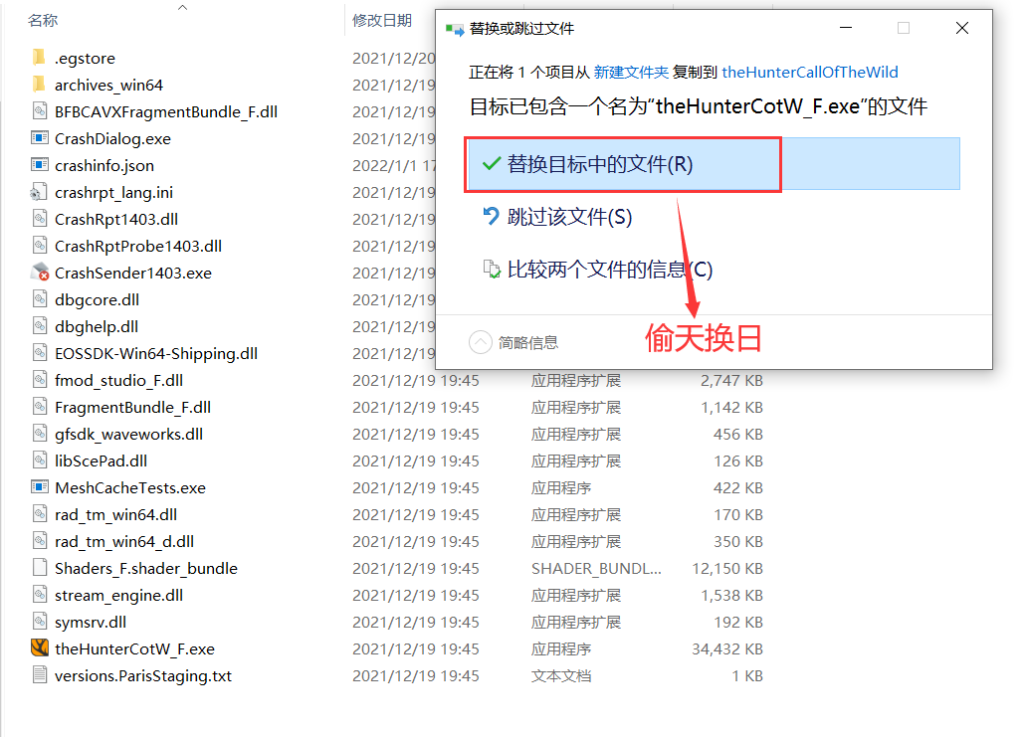The height and width of the screenshot is (737, 1024).
Task: Select file name dbghelp.dll
Action: click(x=97, y=326)
